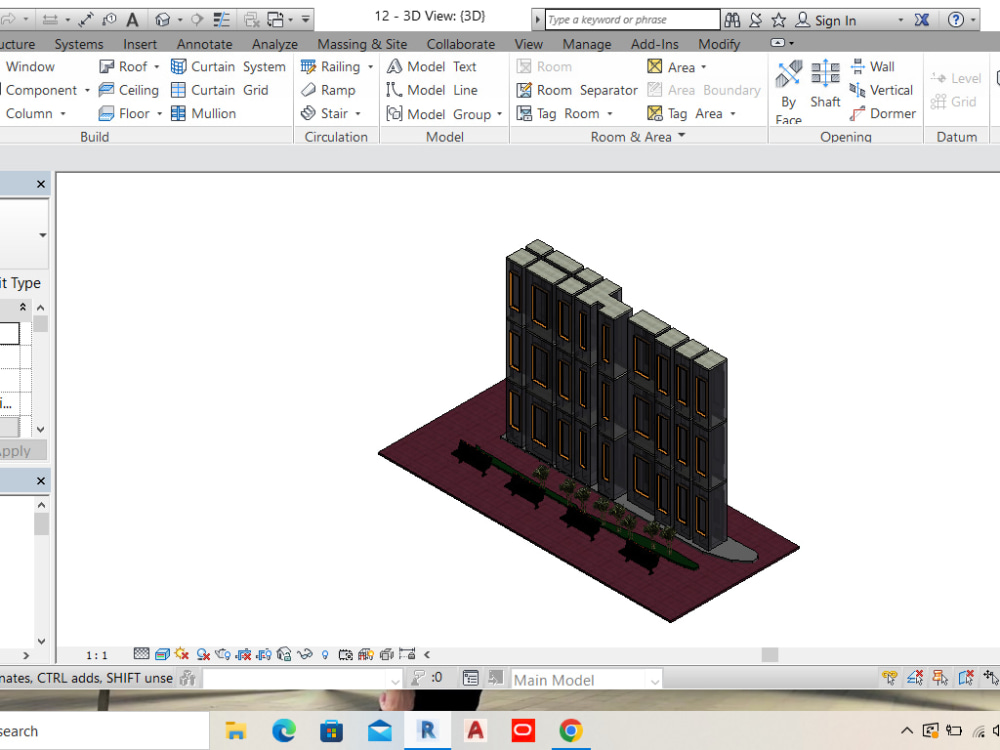
Task: Open the Railing tool
Action: (x=337, y=66)
